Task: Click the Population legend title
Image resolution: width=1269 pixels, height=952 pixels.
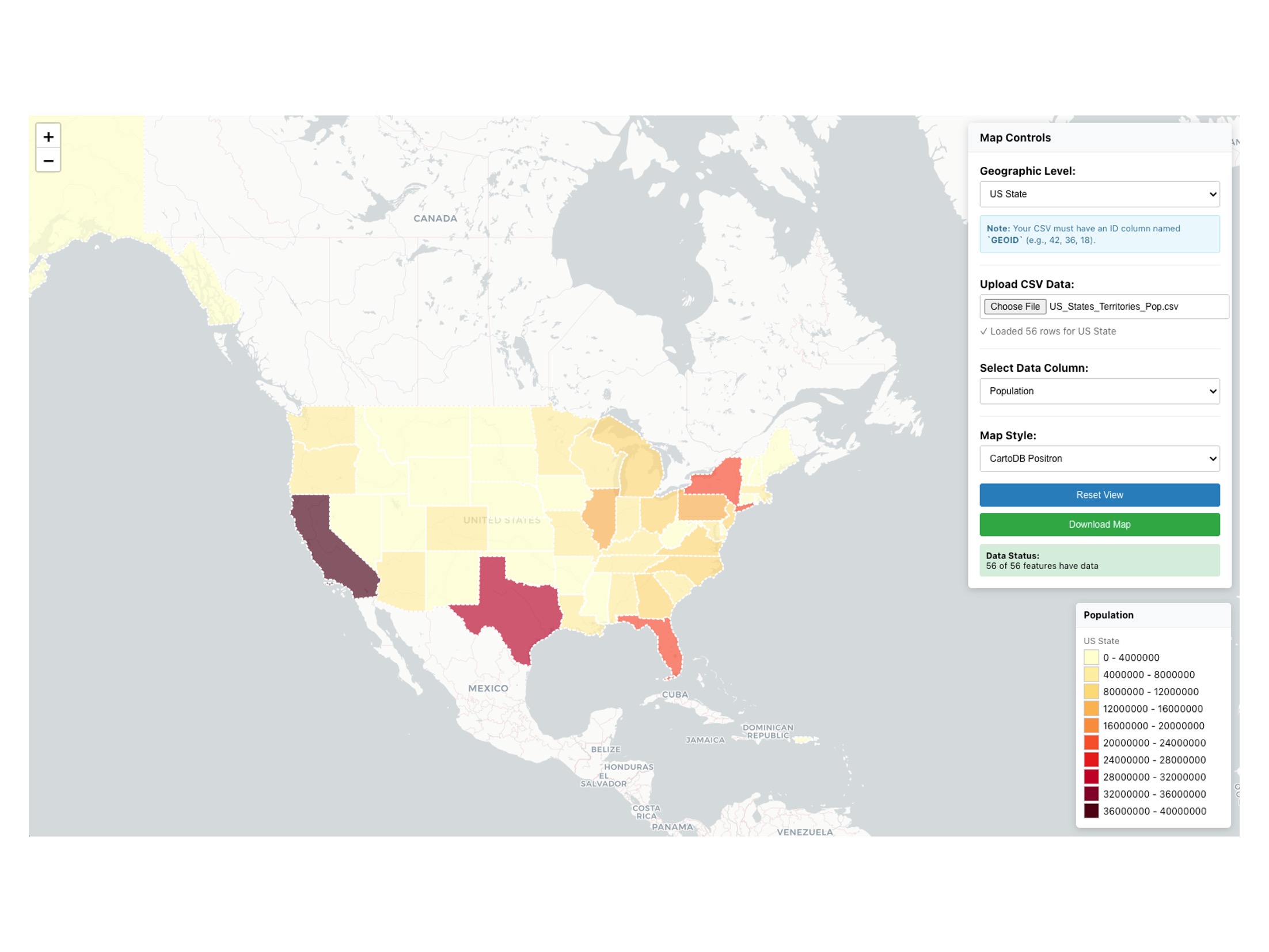Action: [x=1108, y=615]
